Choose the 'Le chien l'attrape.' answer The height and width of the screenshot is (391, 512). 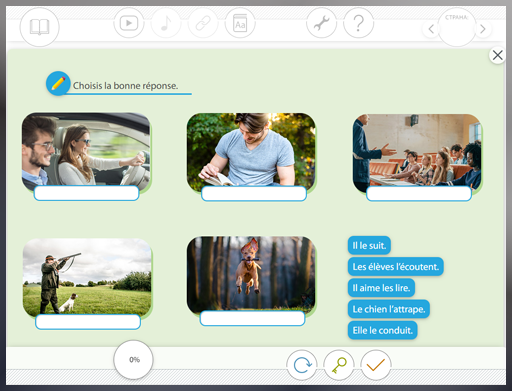point(389,309)
